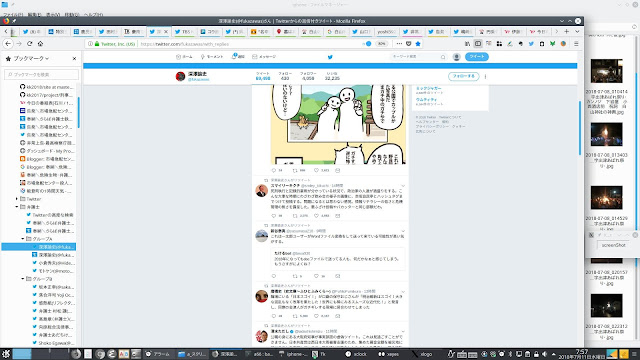Image resolution: width=640 pixels, height=360 pixels.
Task: Open Twitter 通知 notifications
Action: click(x=238, y=57)
